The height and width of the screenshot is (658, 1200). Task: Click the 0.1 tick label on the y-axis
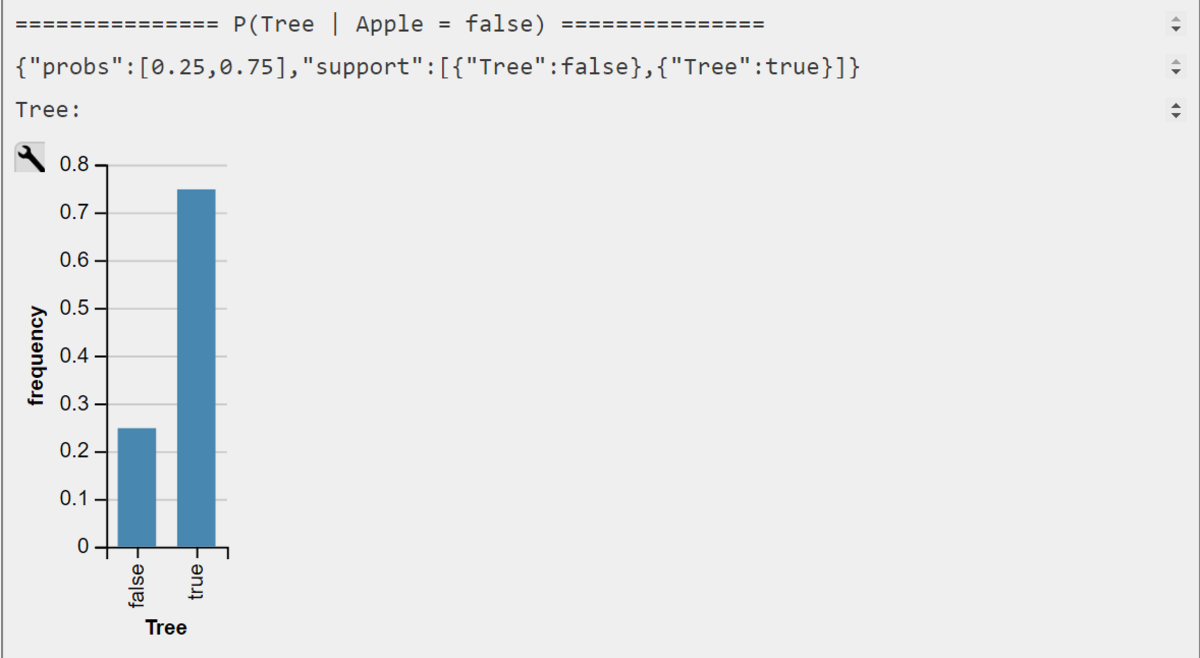(74, 499)
